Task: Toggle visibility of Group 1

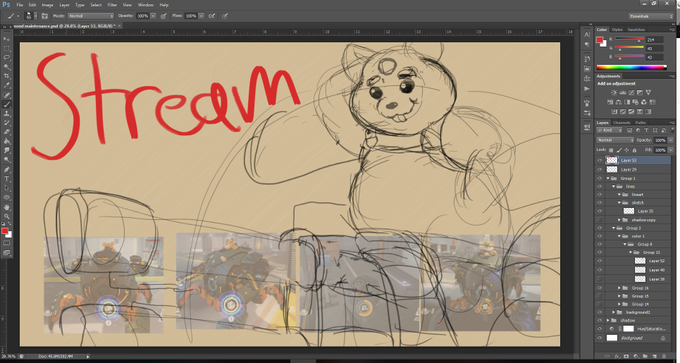Action: coord(600,178)
